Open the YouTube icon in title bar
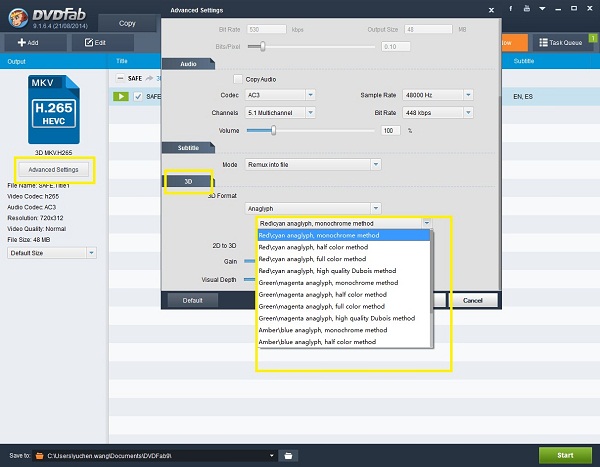 [527, 8]
